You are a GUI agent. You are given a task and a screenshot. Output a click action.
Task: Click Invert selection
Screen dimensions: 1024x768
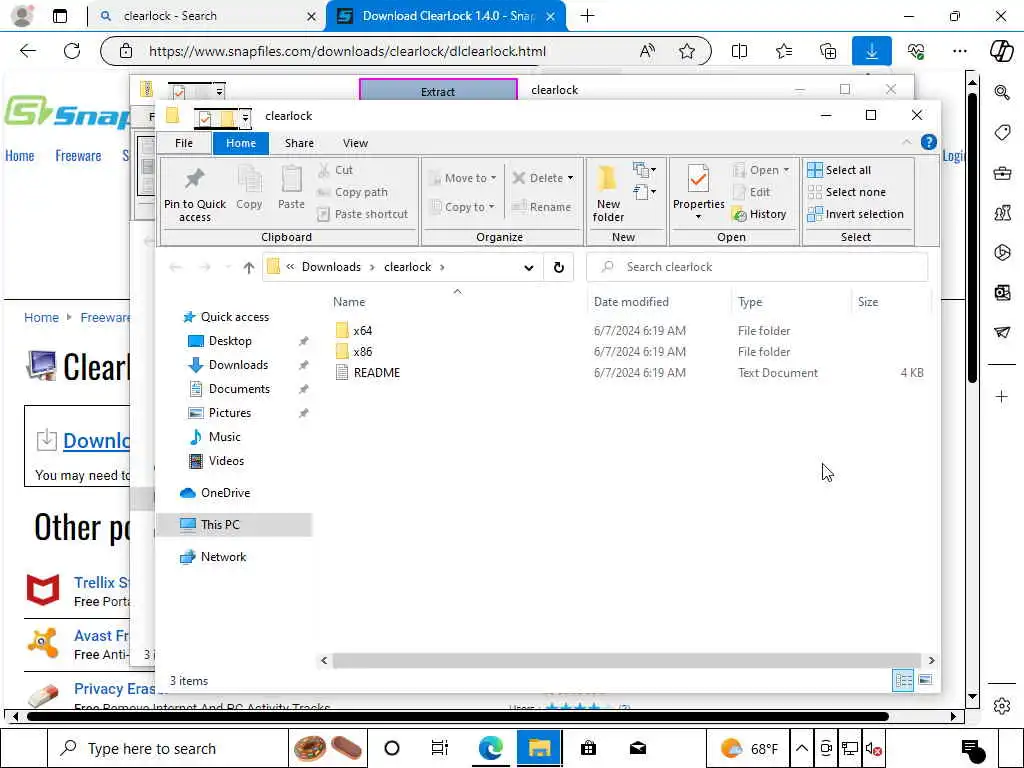pyautogui.click(x=856, y=214)
